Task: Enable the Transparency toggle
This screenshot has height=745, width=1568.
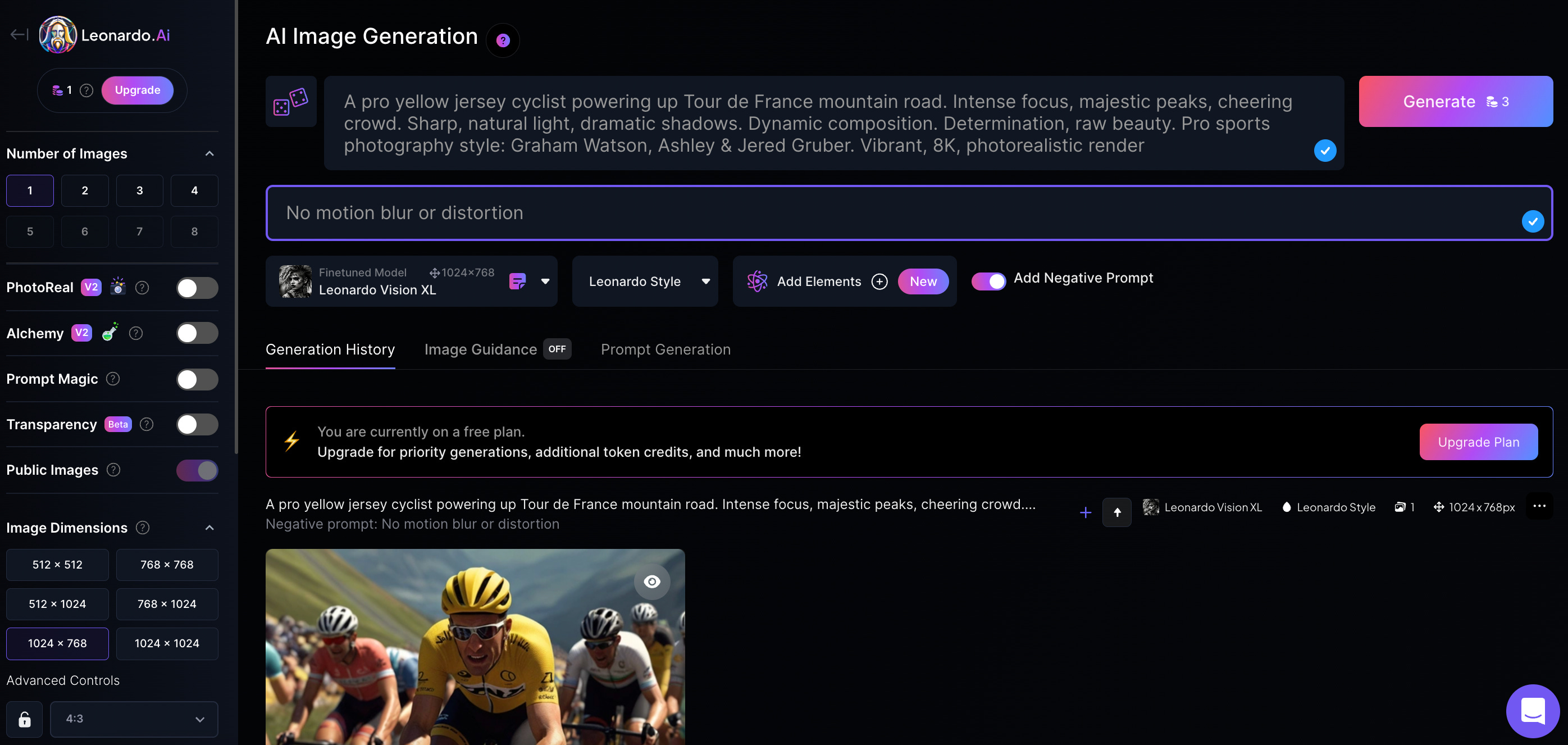Action: (x=197, y=425)
